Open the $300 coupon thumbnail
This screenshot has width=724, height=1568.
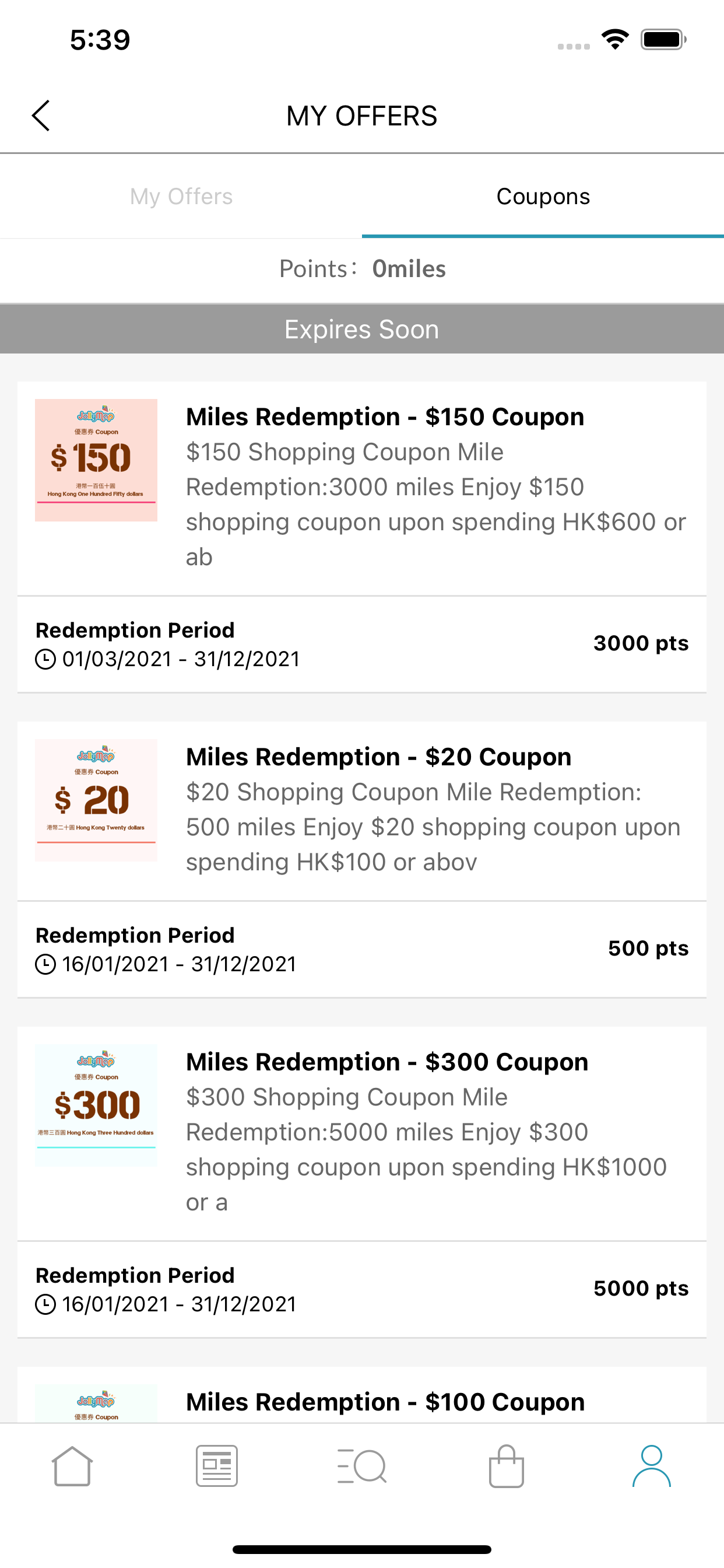click(x=96, y=1105)
